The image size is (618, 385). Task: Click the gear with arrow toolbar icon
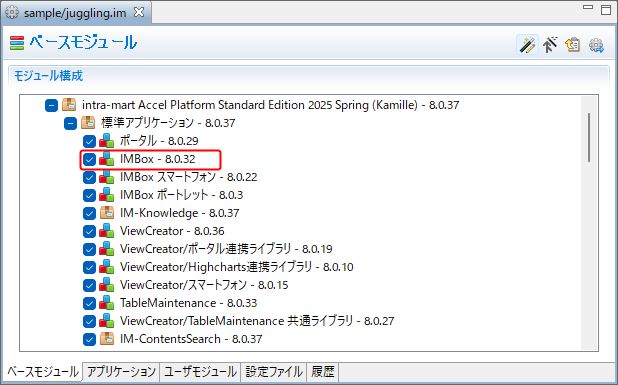click(596, 45)
